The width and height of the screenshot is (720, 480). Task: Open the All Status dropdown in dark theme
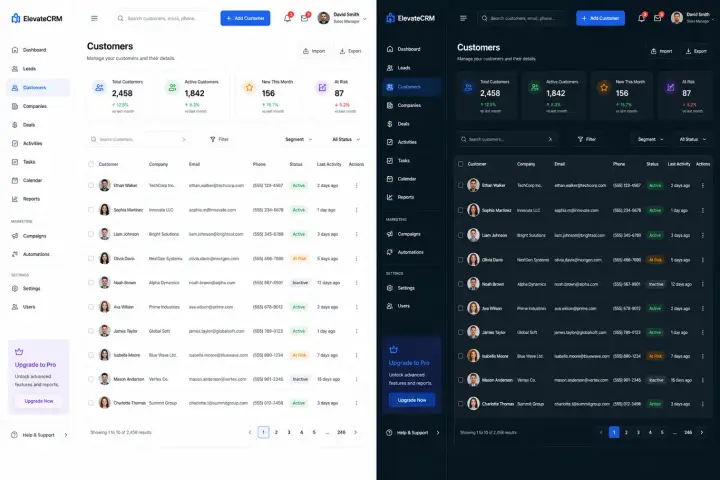[693, 139]
